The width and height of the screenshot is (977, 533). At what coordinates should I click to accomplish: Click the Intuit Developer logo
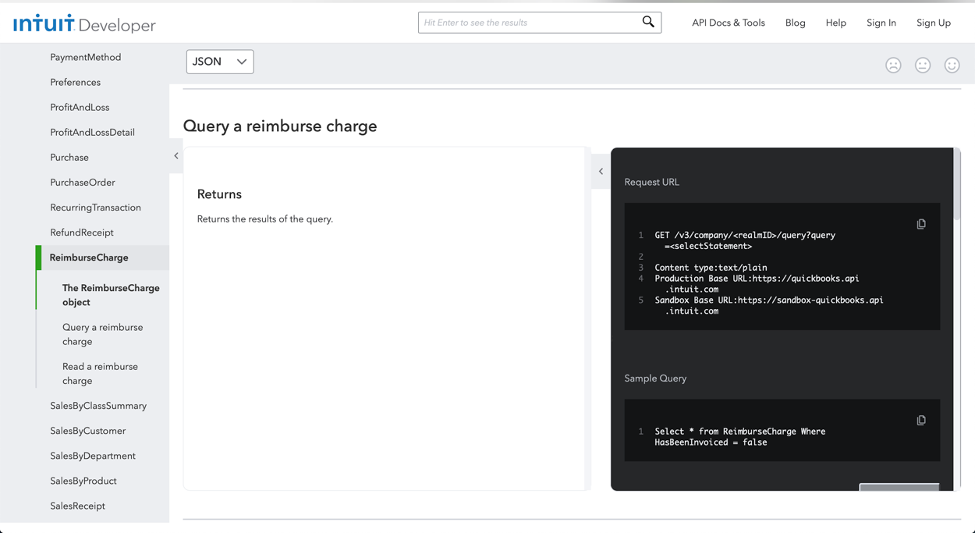[x=84, y=24]
